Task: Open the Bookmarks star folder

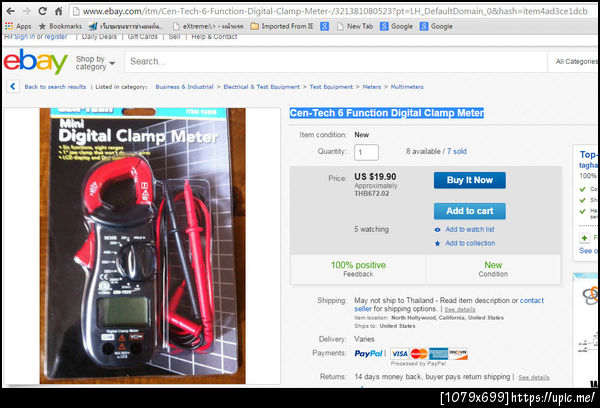Action: click(x=60, y=26)
